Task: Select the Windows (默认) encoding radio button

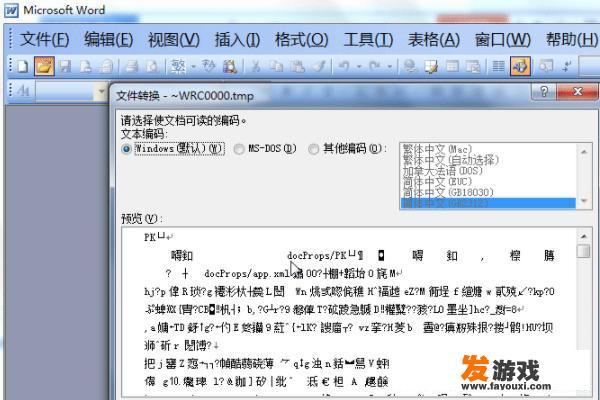Action: [x=126, y=149]
